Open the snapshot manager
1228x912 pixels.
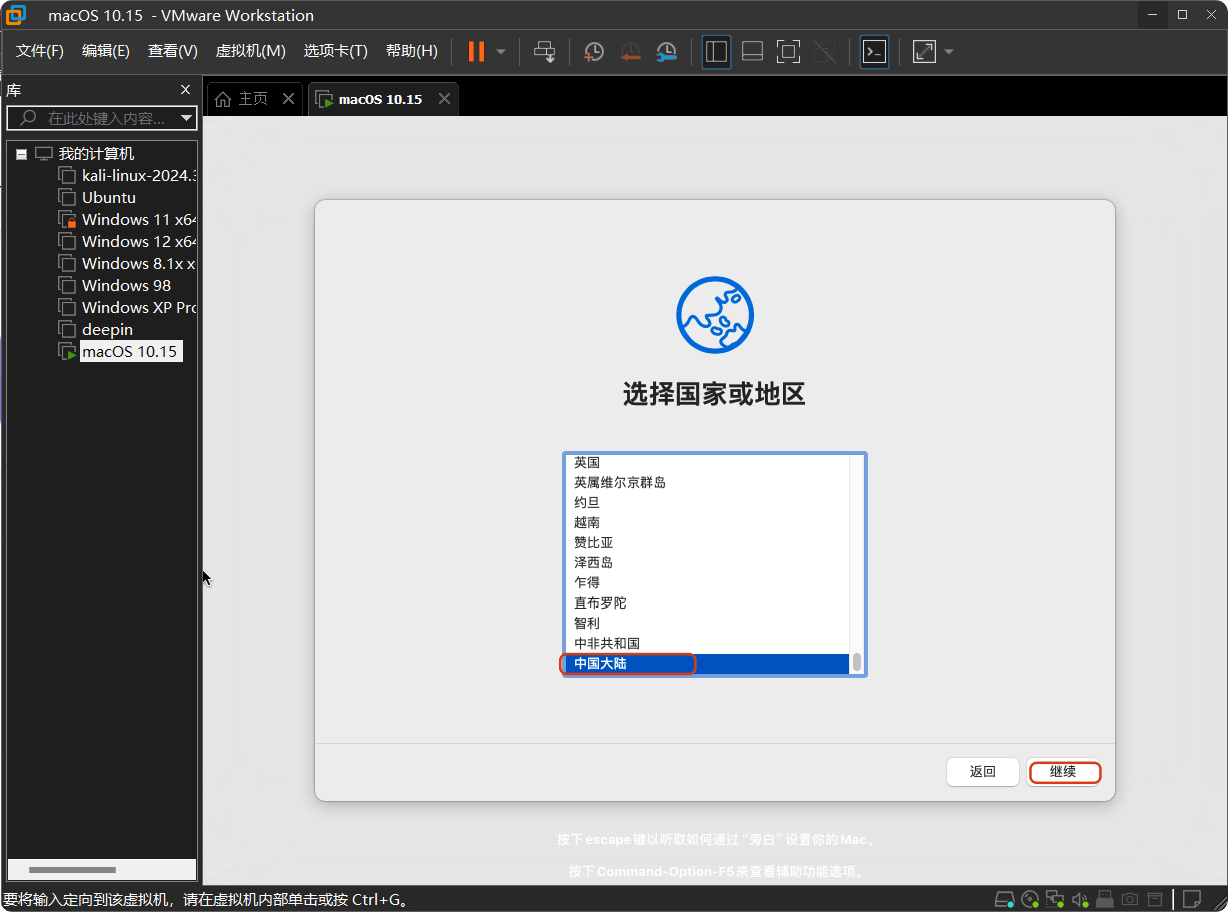(666, 51)
